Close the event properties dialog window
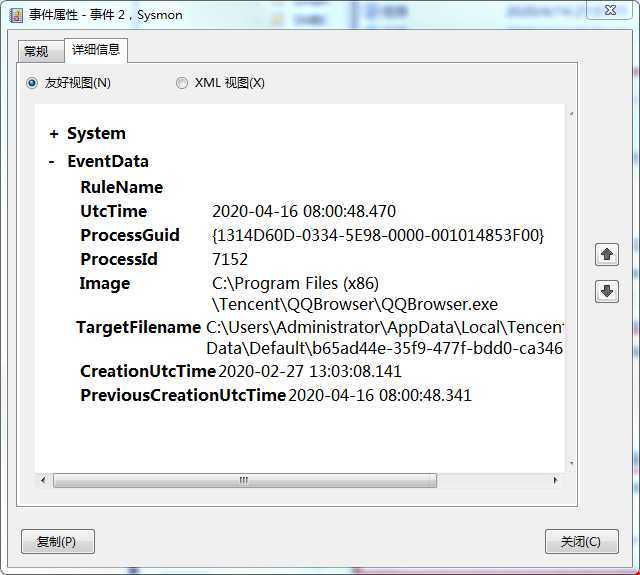The image size is (640, 575). coord(610,10)
